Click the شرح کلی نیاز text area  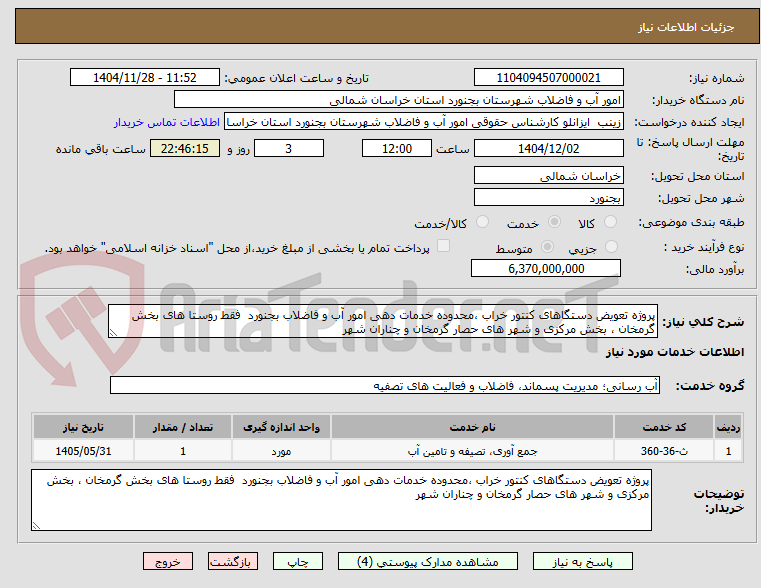pos(383,321)
